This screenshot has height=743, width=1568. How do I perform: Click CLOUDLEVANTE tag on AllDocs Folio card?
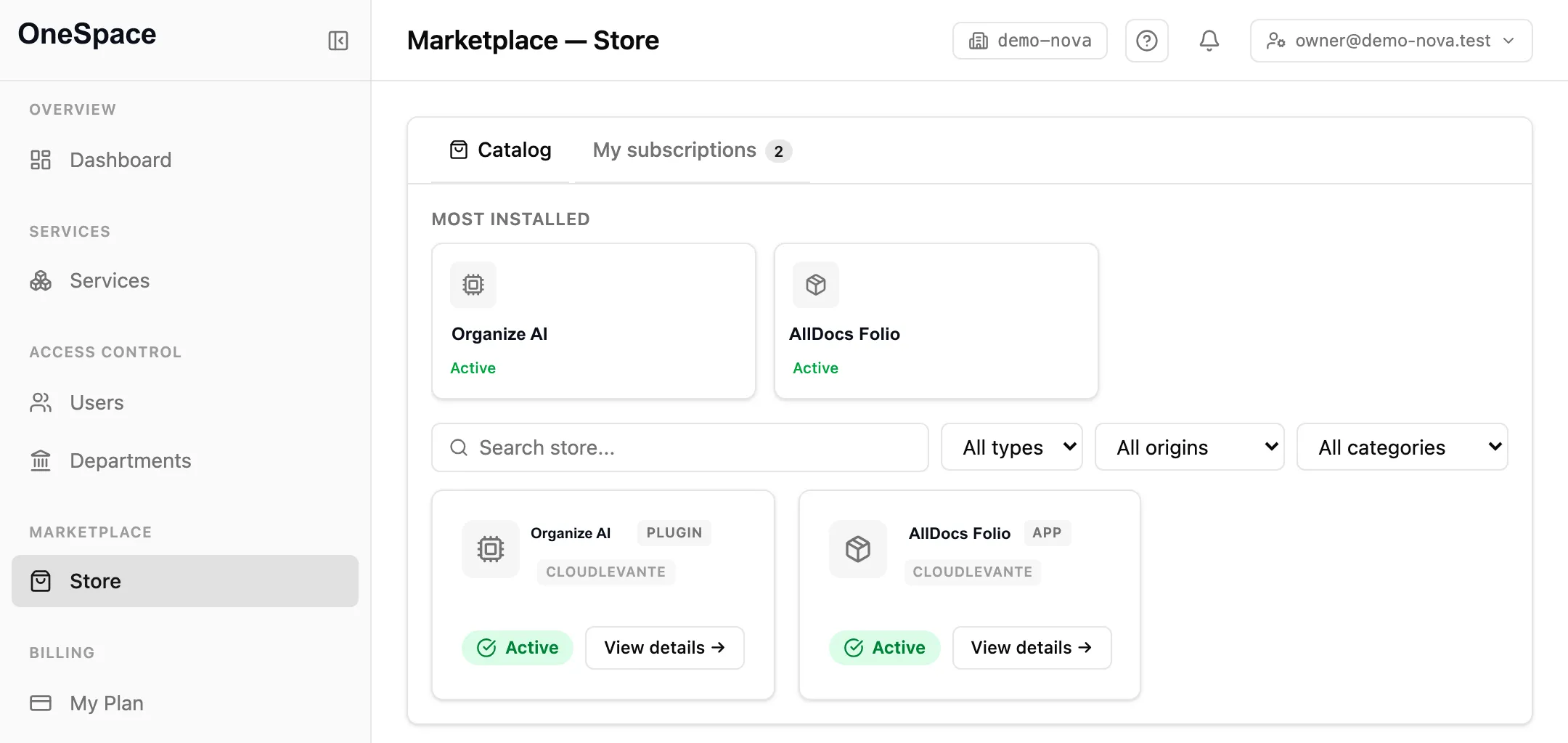(973, 572)
